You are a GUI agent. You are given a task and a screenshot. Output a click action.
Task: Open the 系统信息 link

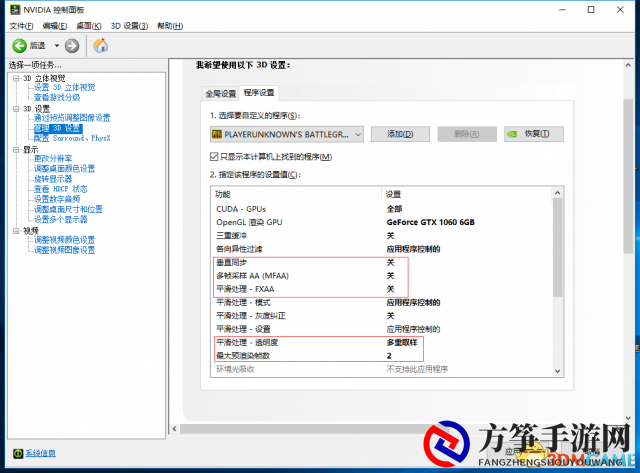click(40, 453)
